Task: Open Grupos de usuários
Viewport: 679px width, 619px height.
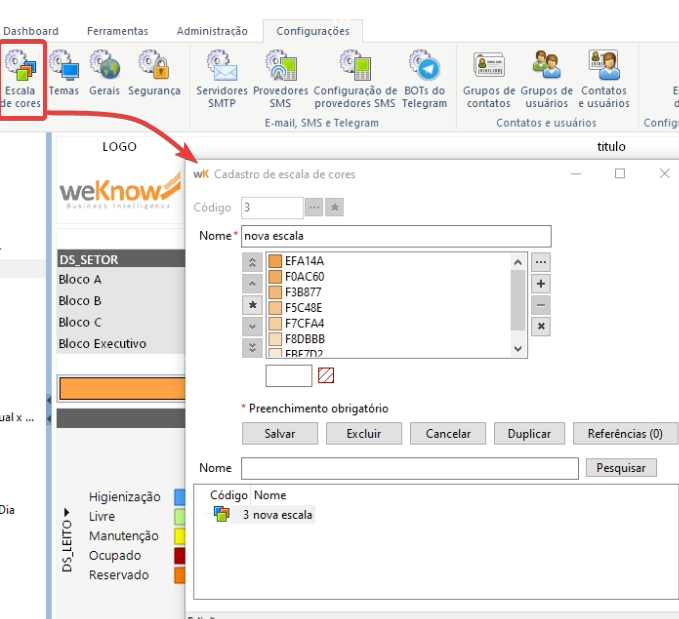Action: (x=546, y=80)
